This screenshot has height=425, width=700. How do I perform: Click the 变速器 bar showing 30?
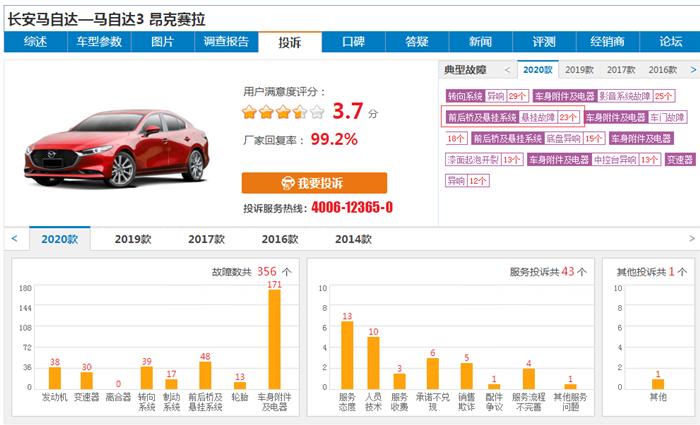tap(87, 380)
